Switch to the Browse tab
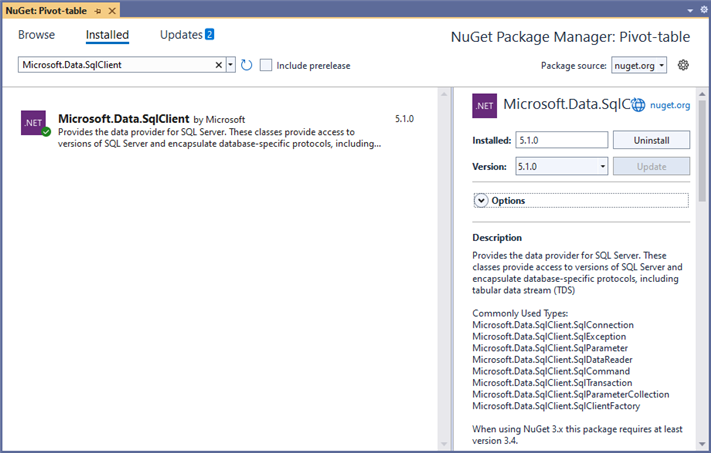 click(36, 35)
